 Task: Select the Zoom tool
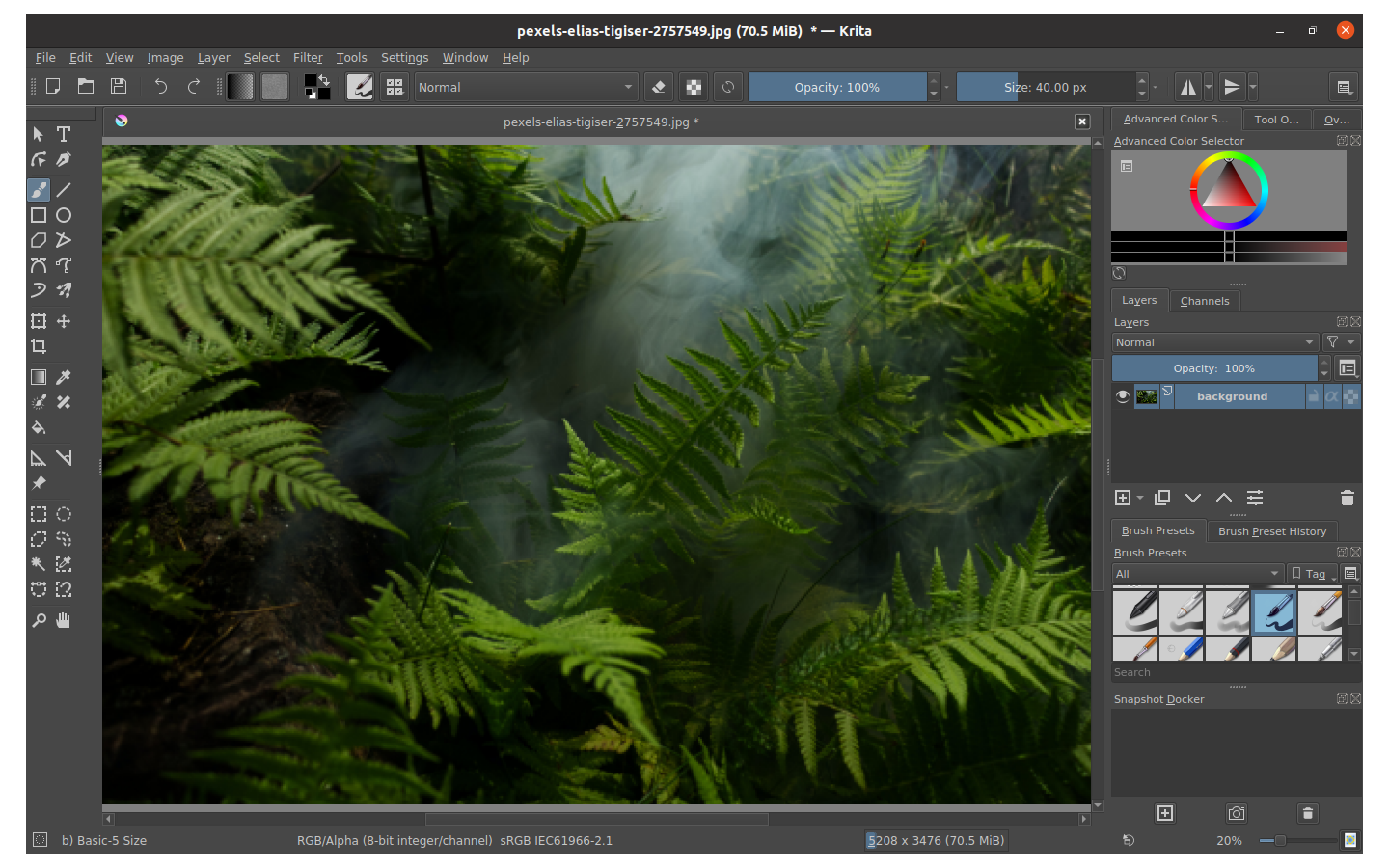pos(39,620)
